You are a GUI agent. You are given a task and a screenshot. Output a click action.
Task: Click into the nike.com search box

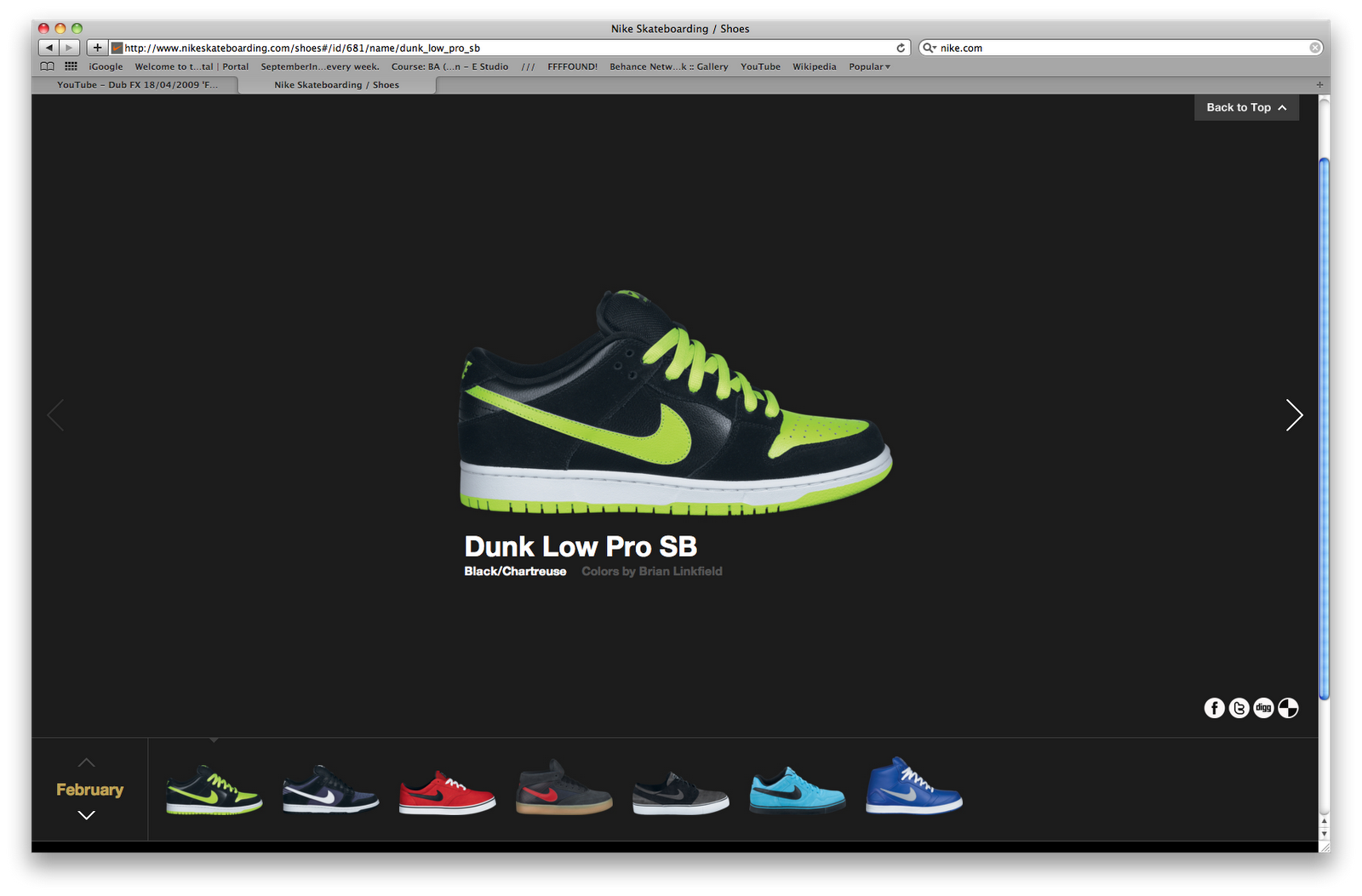(1123, 48)
